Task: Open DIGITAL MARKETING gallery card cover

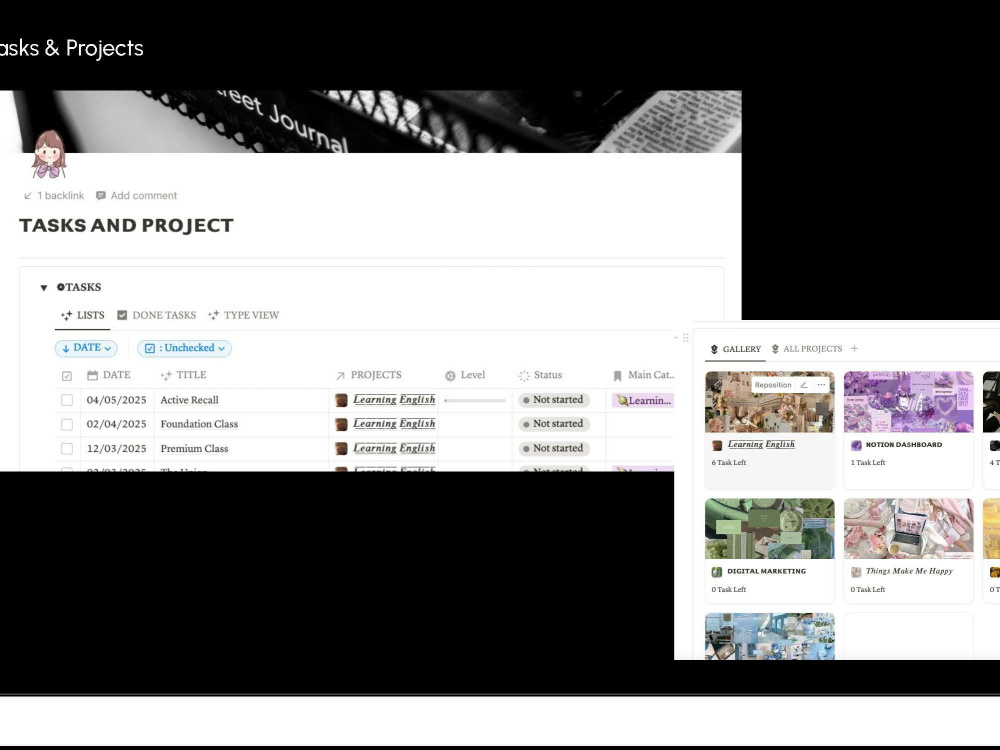Action: tap(770, 529)
